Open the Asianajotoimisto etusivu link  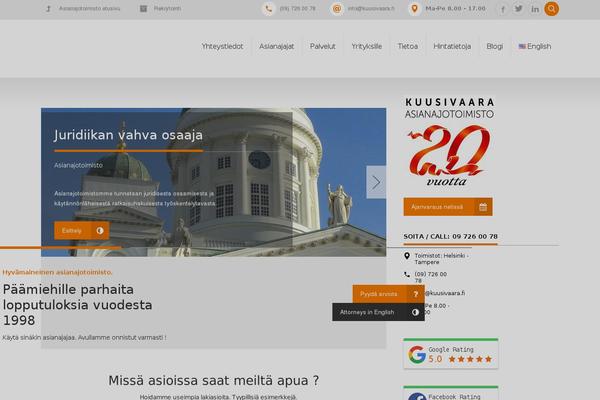coord(90,8)
